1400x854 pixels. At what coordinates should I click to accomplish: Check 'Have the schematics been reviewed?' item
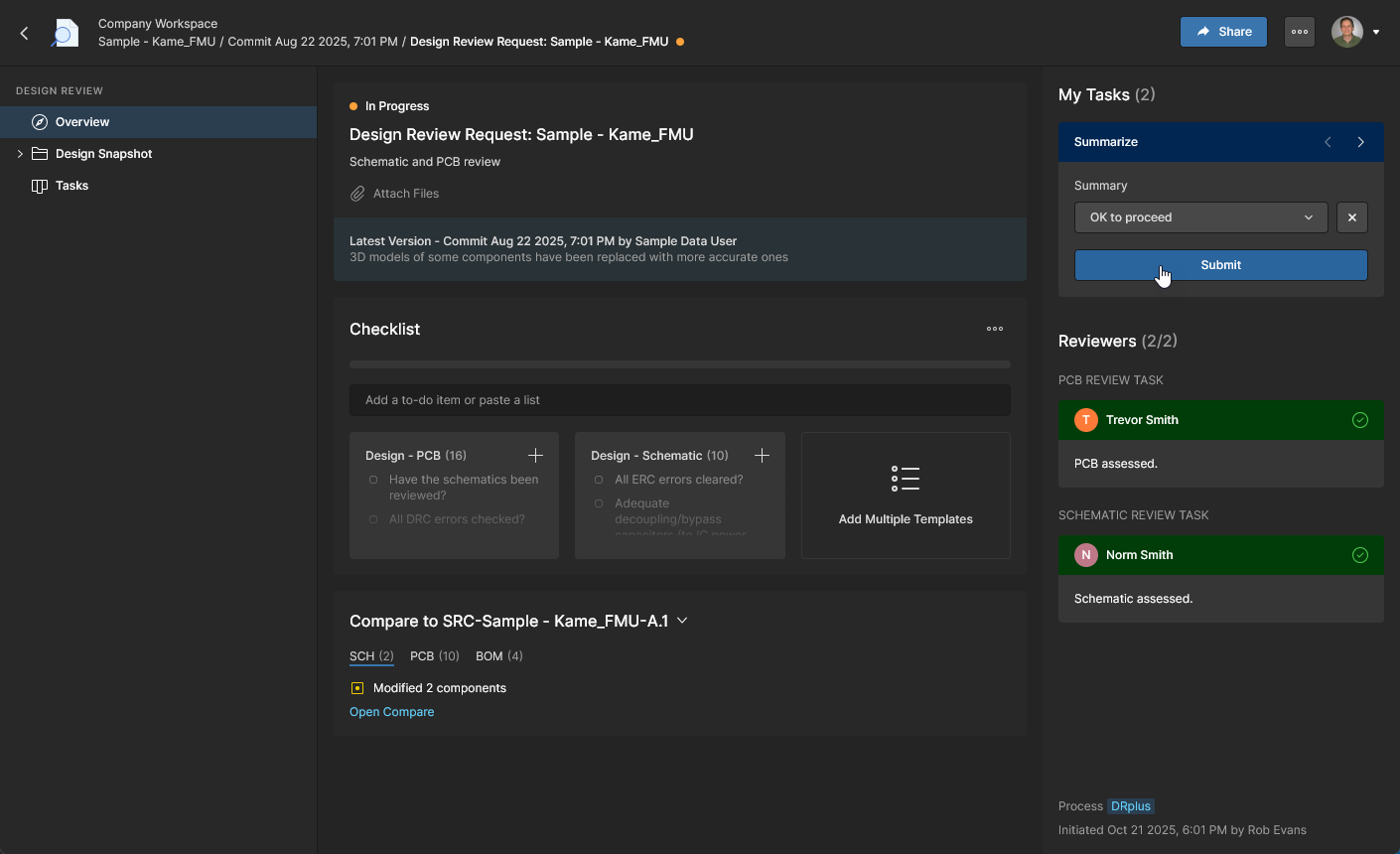click(373, 480)
